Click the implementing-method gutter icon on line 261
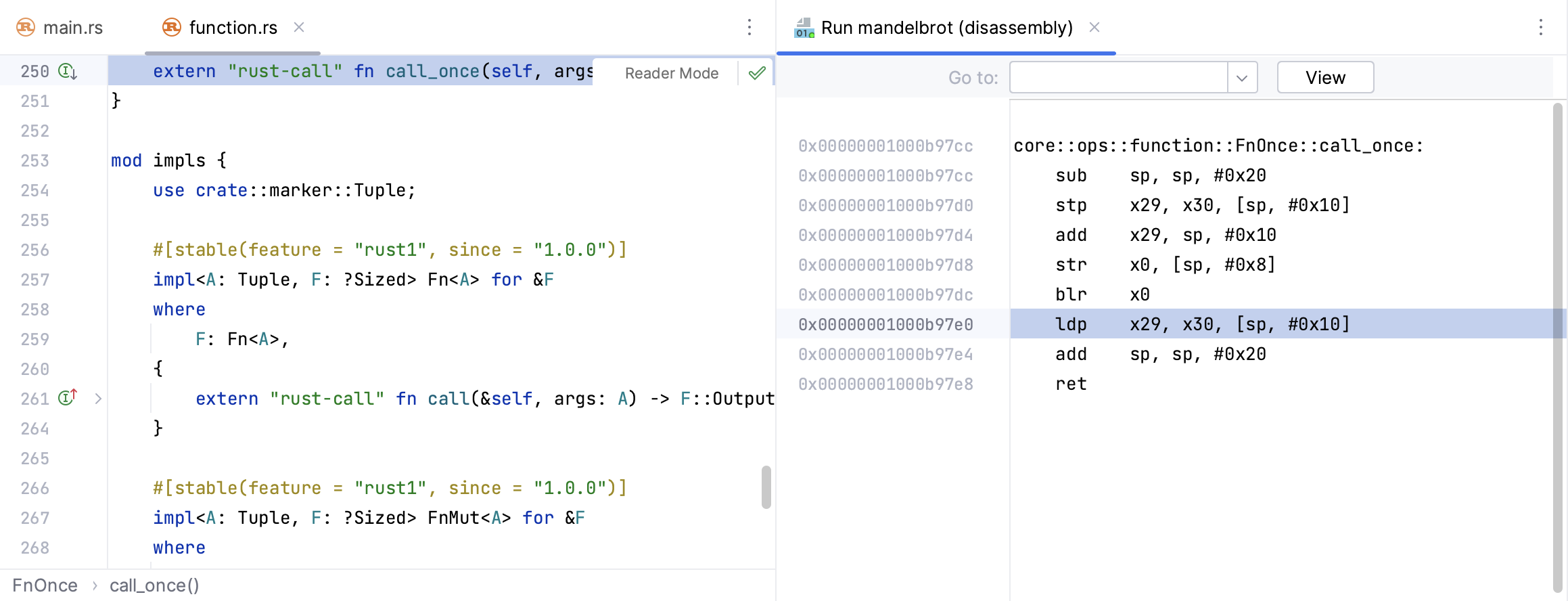1568x601 pixels. click(67, 398)
